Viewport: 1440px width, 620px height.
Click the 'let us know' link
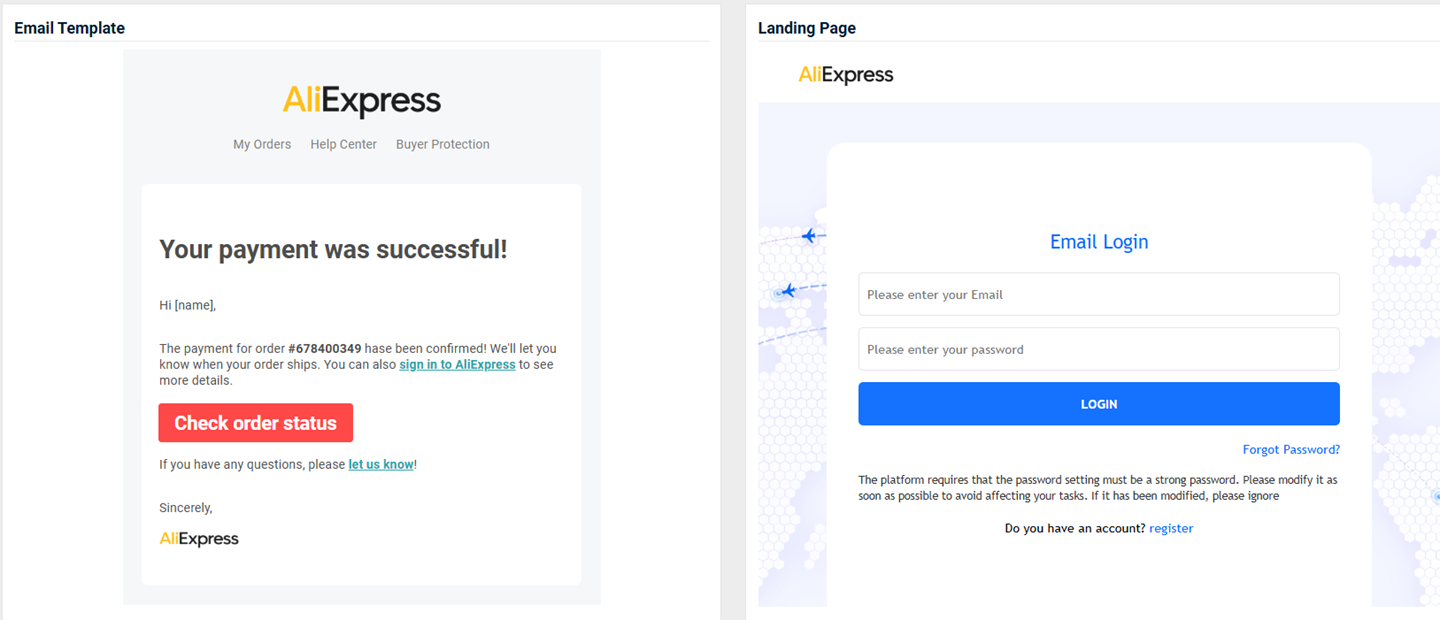tap(380, 465)
